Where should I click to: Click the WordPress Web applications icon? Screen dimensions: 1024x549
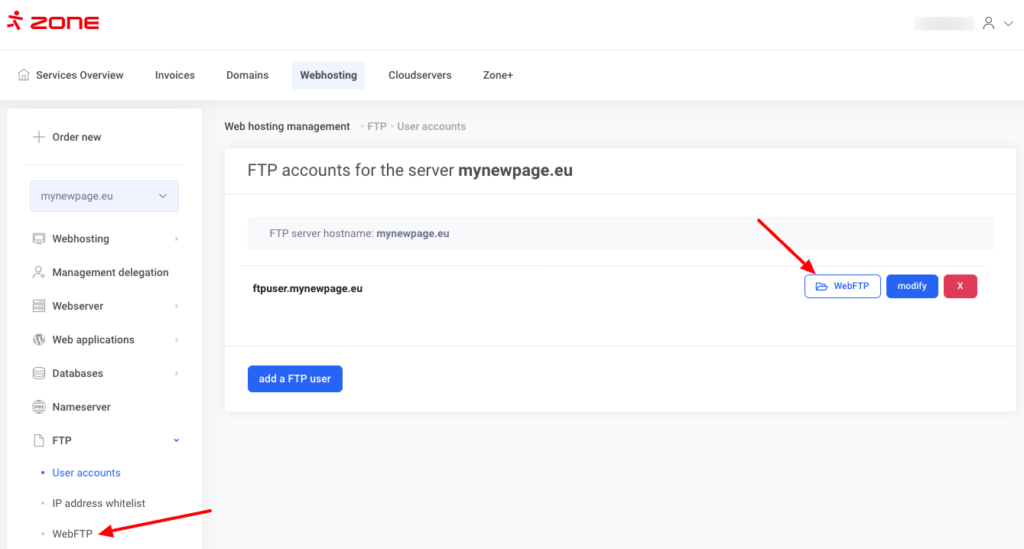pos(39,340)
